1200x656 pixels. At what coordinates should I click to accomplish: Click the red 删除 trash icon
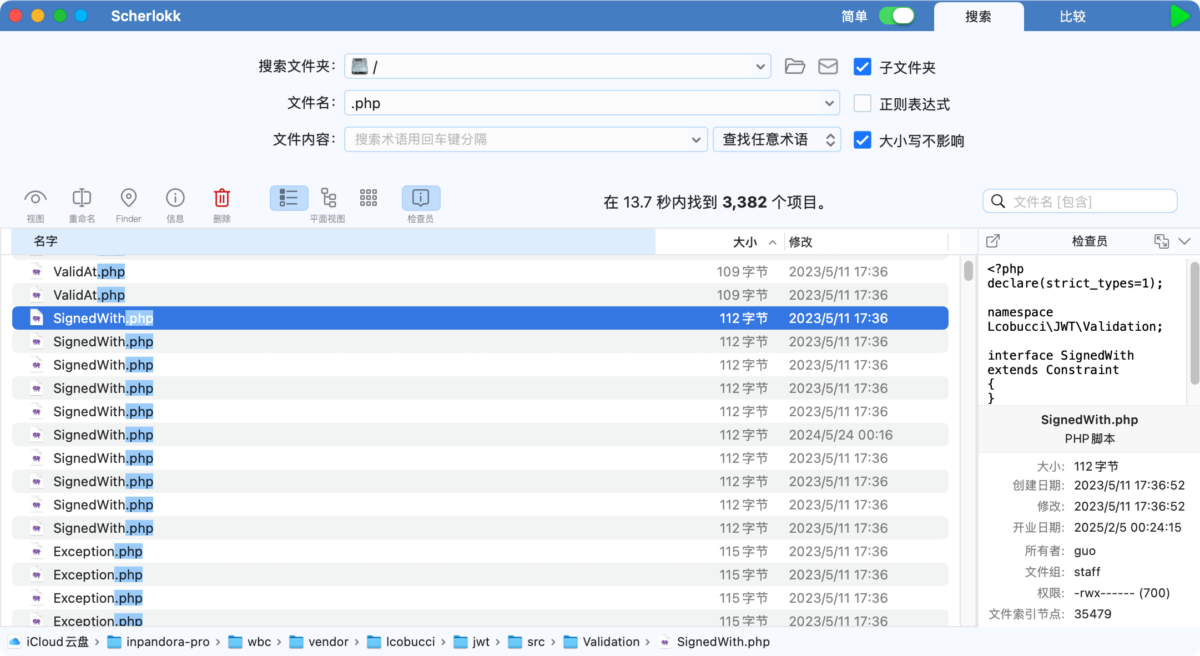click(x=222, y=198)
